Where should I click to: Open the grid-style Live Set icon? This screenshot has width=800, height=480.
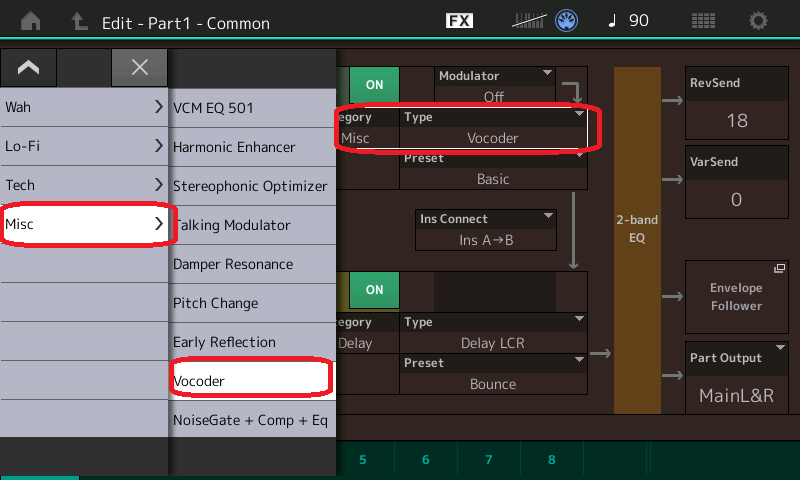click(x=703, y=20)
